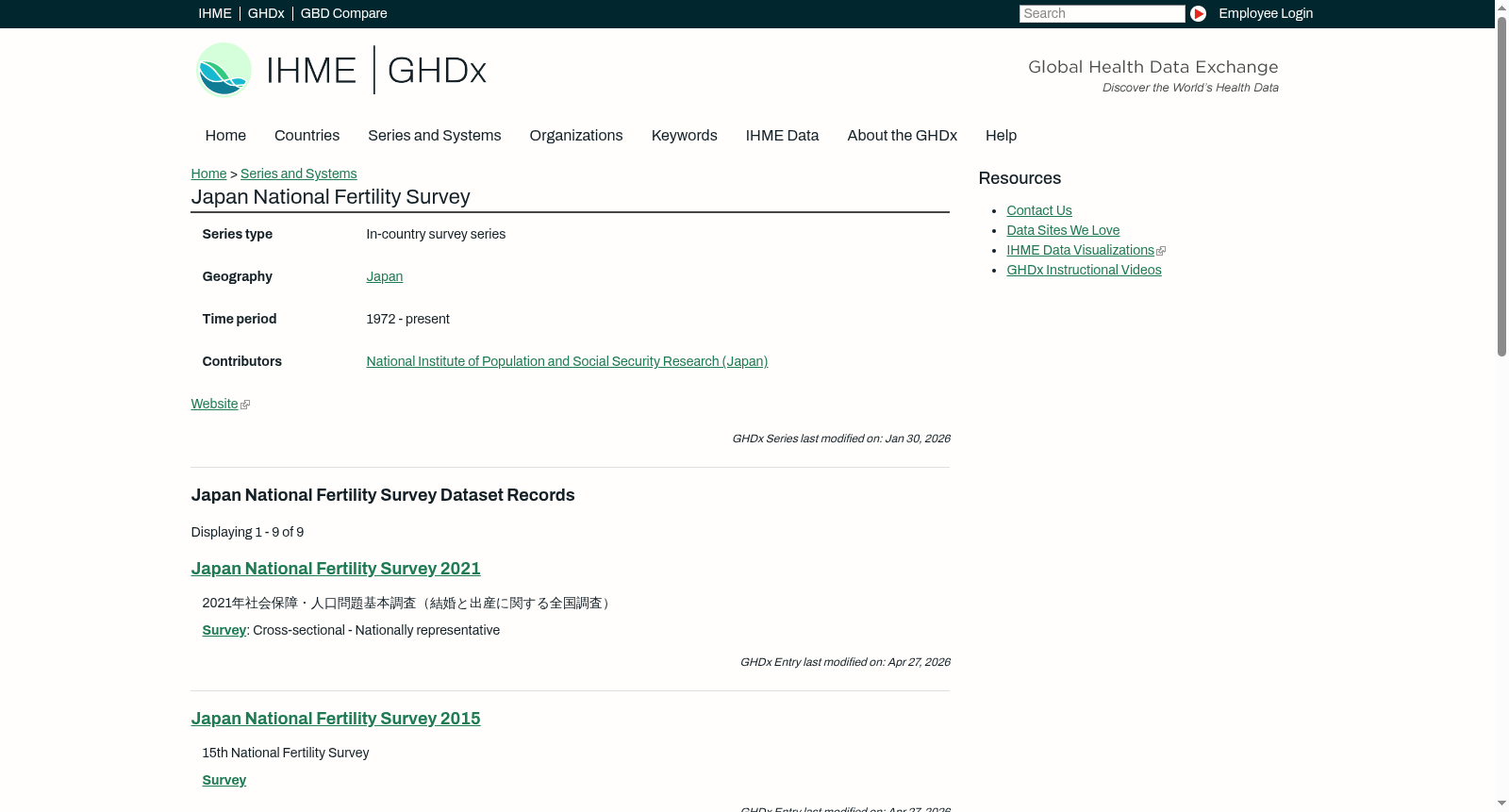The width and height of the screenshot is (1509, 812).
Task: Focus the Search input field
Action: [1102, 13]
